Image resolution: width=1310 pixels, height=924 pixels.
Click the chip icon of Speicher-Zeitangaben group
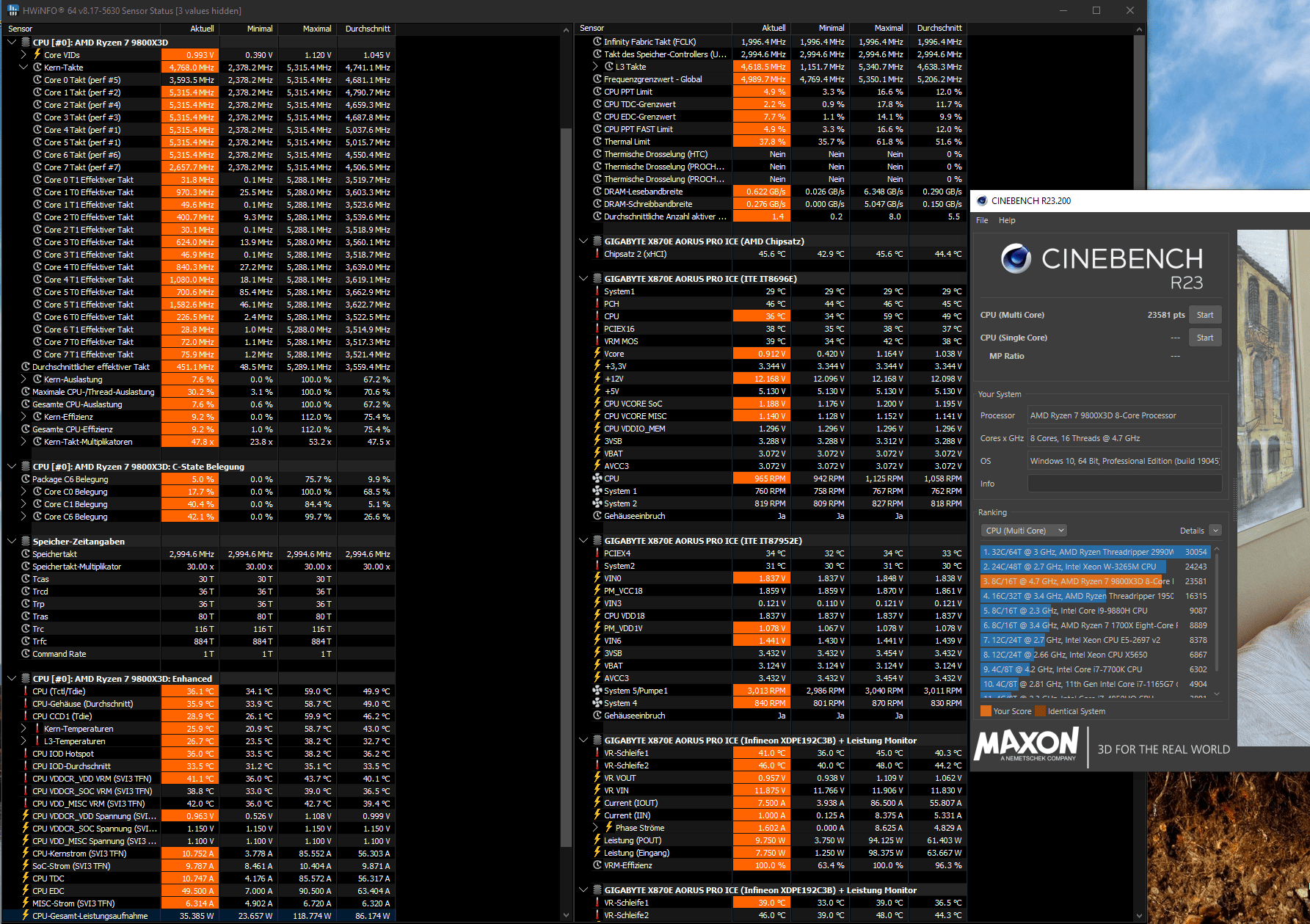pos(26,541)
